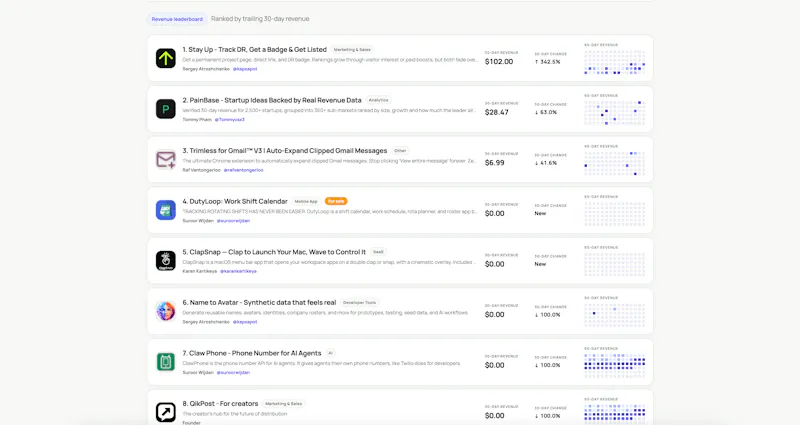Open @suroorwijdan handle on Claw Phone row
This screenshot has height=425, width=800.
click(233, 372)
